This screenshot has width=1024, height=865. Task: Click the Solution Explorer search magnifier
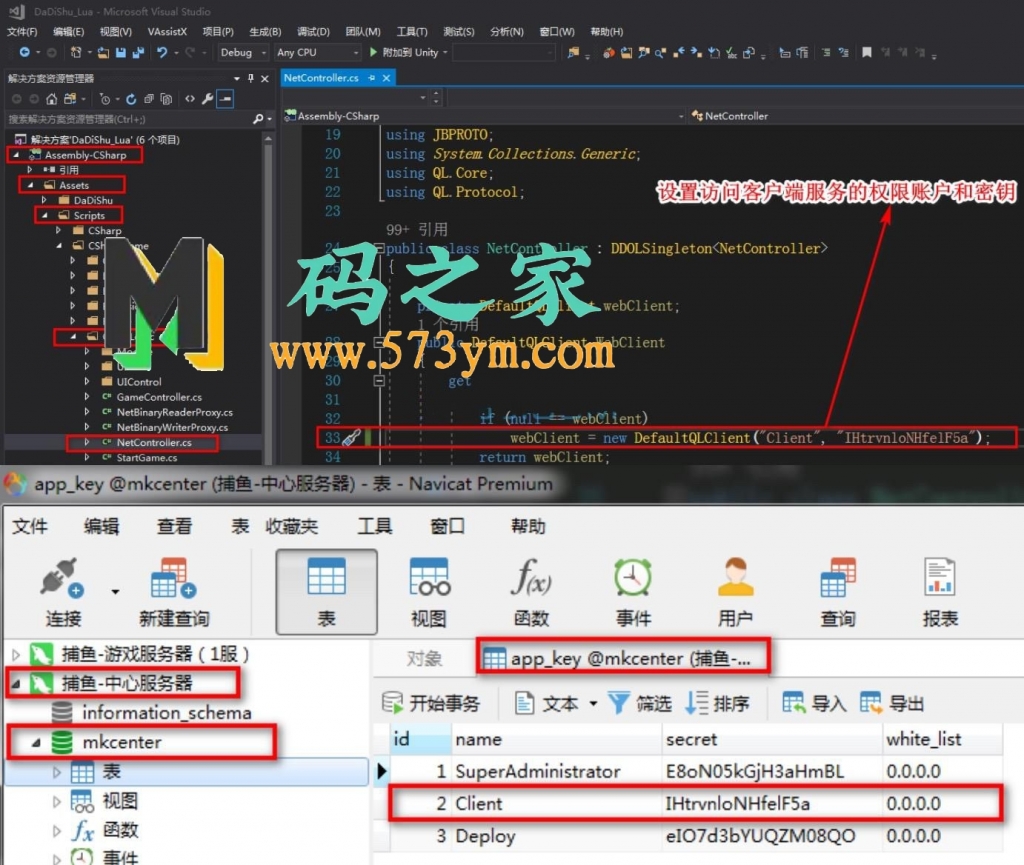(259, 119)
